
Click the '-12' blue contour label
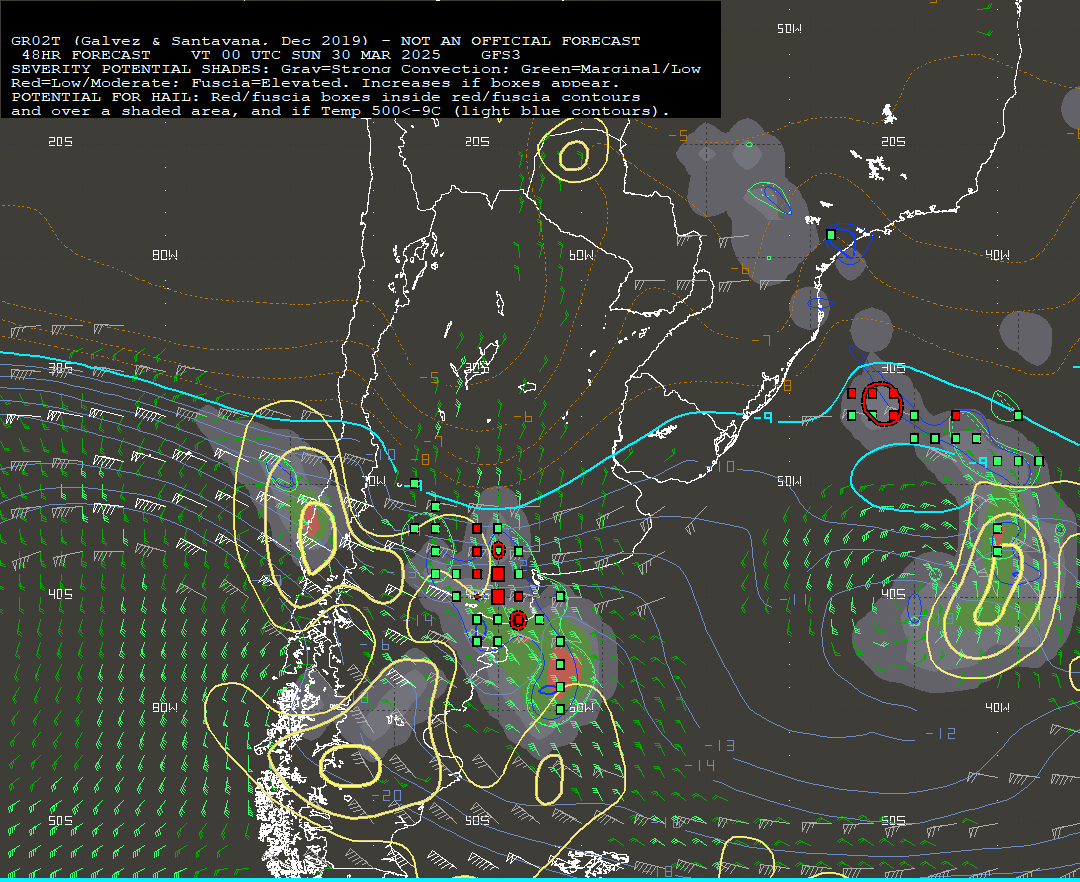941,734
